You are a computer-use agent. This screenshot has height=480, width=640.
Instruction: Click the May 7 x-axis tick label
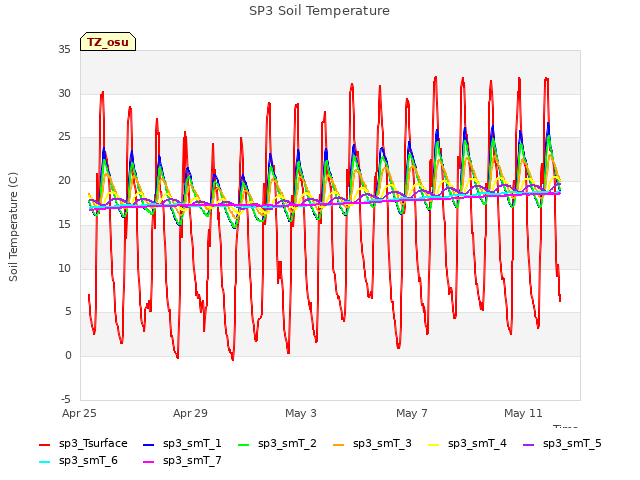click(412, 413)
